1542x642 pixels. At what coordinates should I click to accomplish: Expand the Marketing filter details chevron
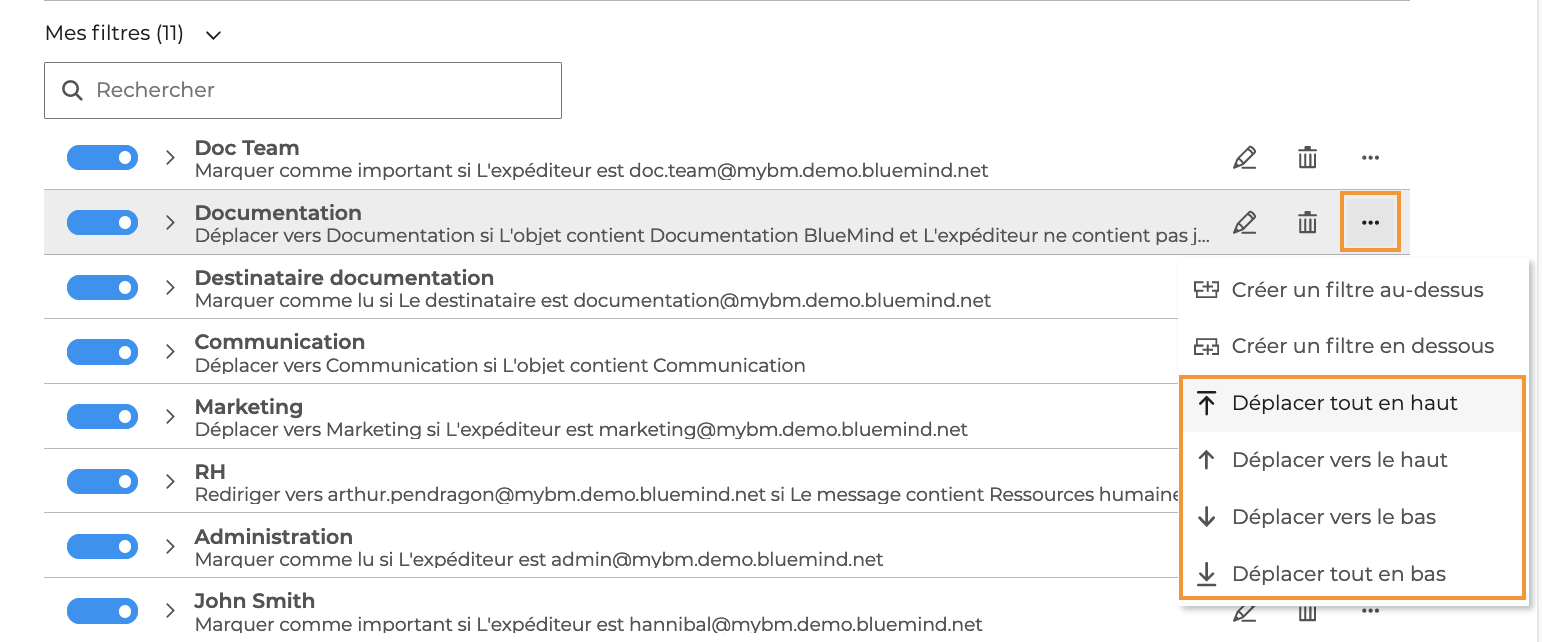[170, 417]
